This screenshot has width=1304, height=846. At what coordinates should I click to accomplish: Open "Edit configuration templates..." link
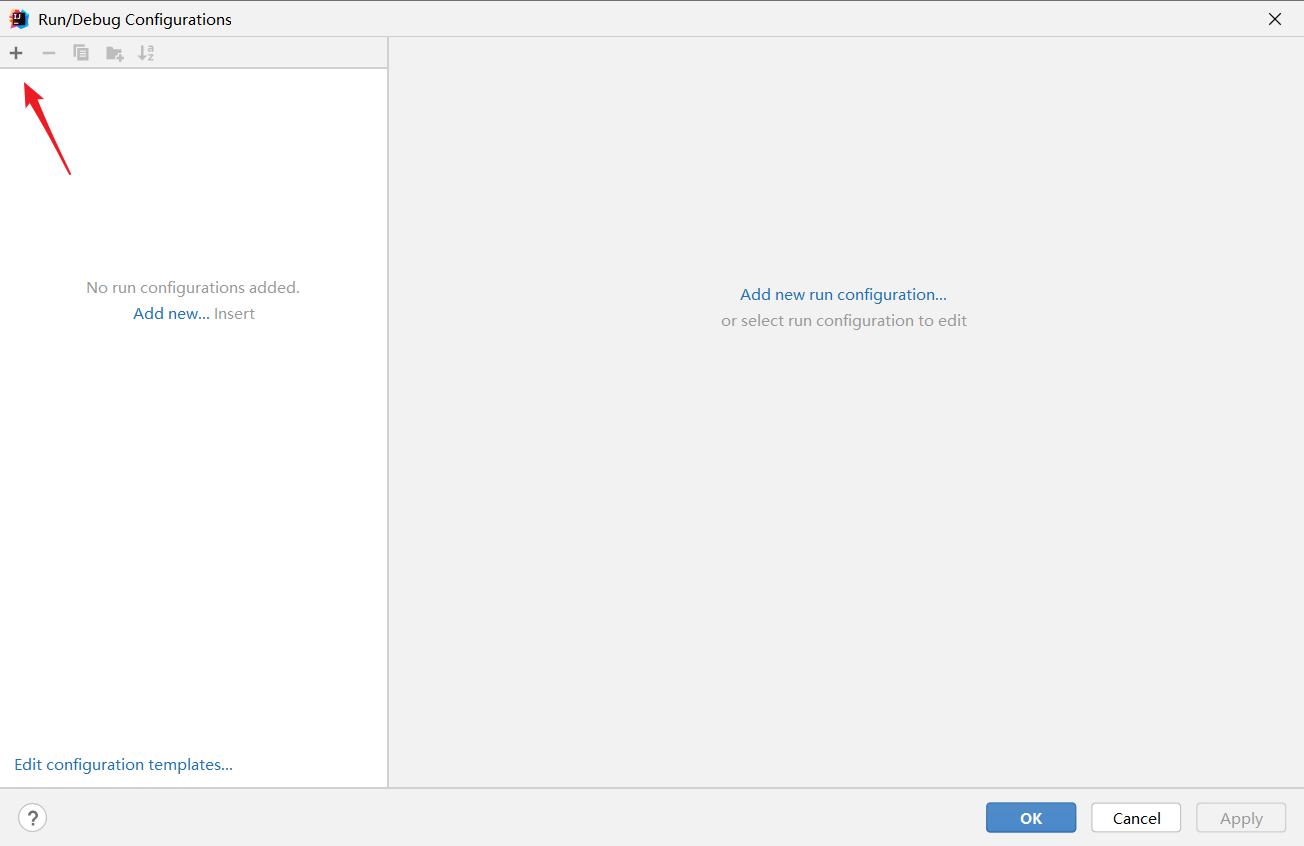[x=123, y=765]
